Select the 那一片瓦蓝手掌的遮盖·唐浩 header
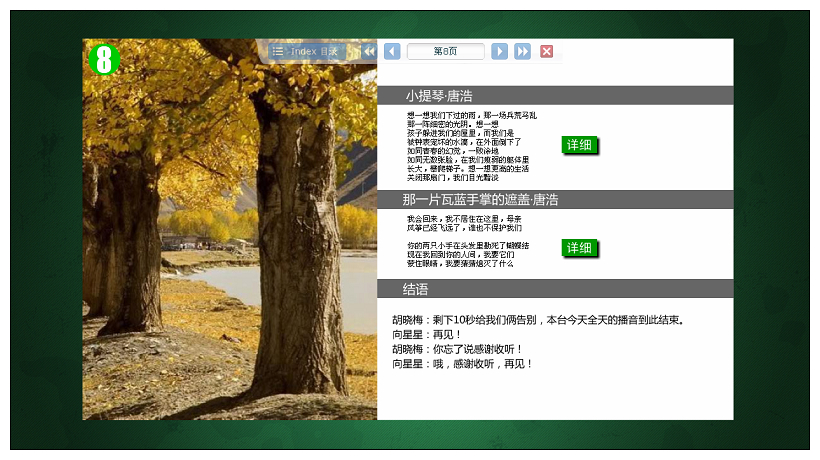The height and width of the screenshot is (460, 820). coord(555,200)
